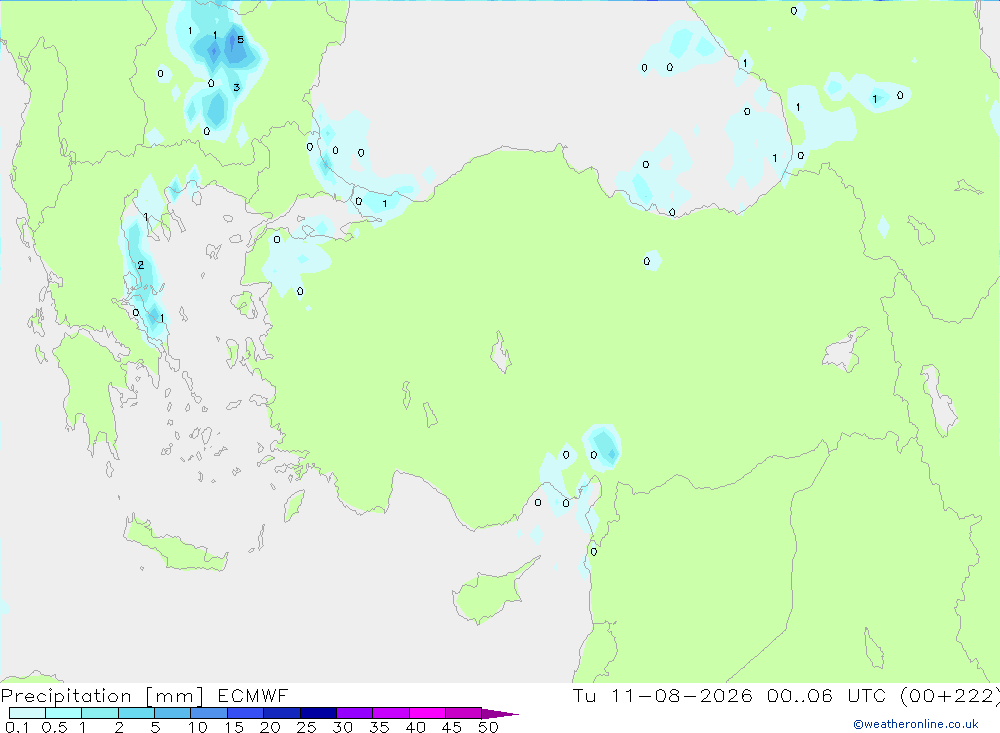Image resolution: width=1000 pixels, height=733 pixels.
Task: Click the 'Precipitation [mm]' title text
Action: 103,696
